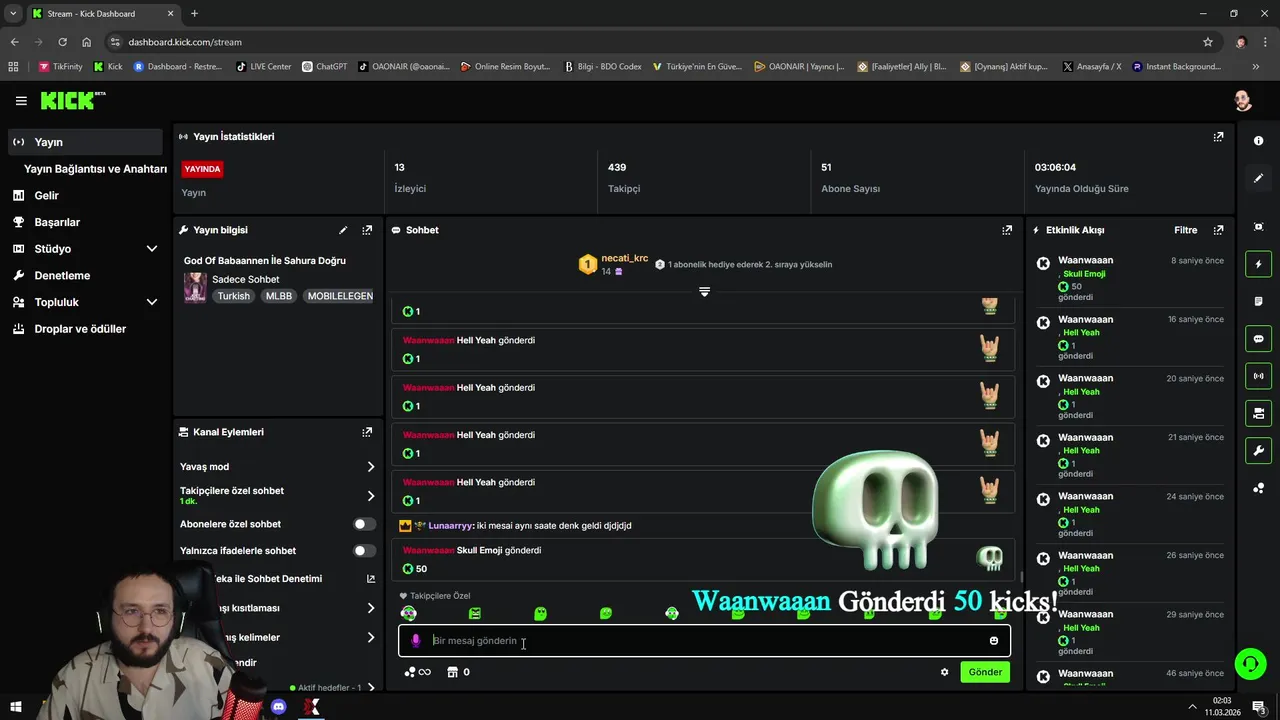Bookmark this page with the star icon
Image resolution: width=1280 pixels, height=720 pixels.
click(x=1208, y=42)
